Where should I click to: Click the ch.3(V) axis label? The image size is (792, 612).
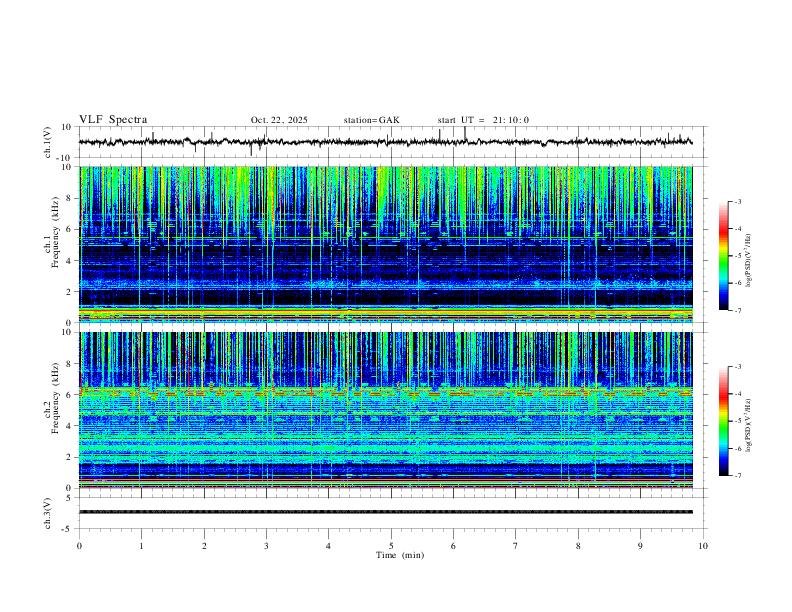tap(48, 514)
